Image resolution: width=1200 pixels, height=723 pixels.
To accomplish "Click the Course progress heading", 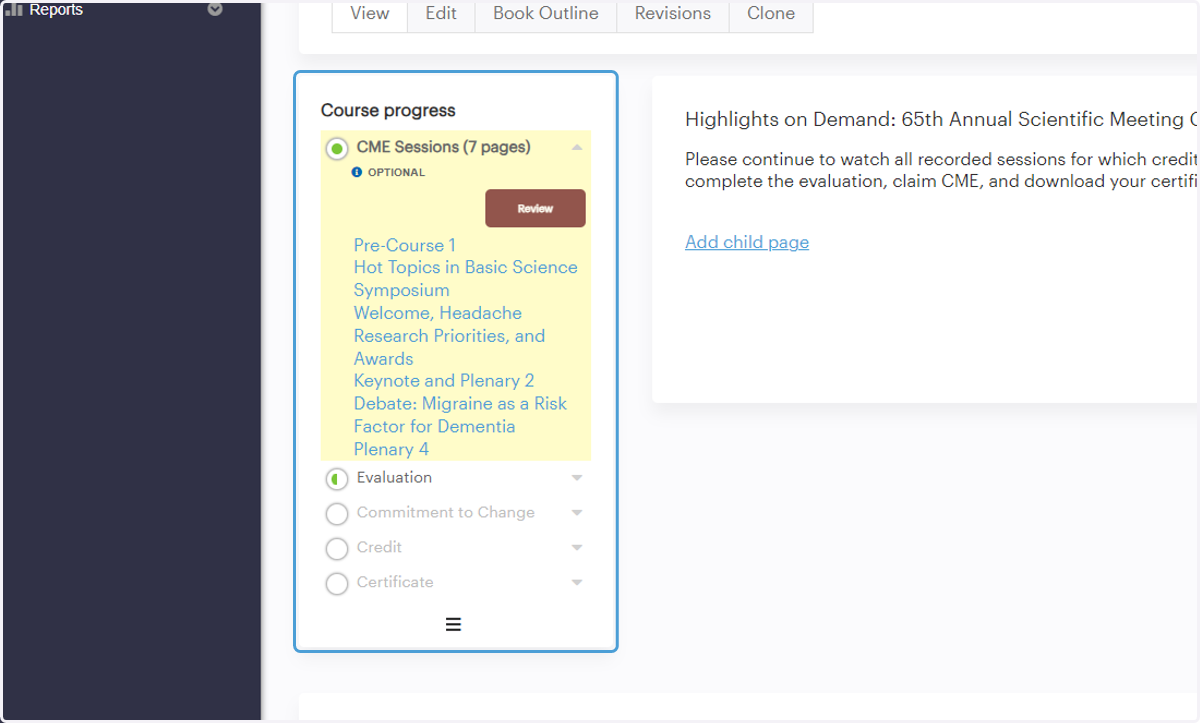I will (388, 111).
